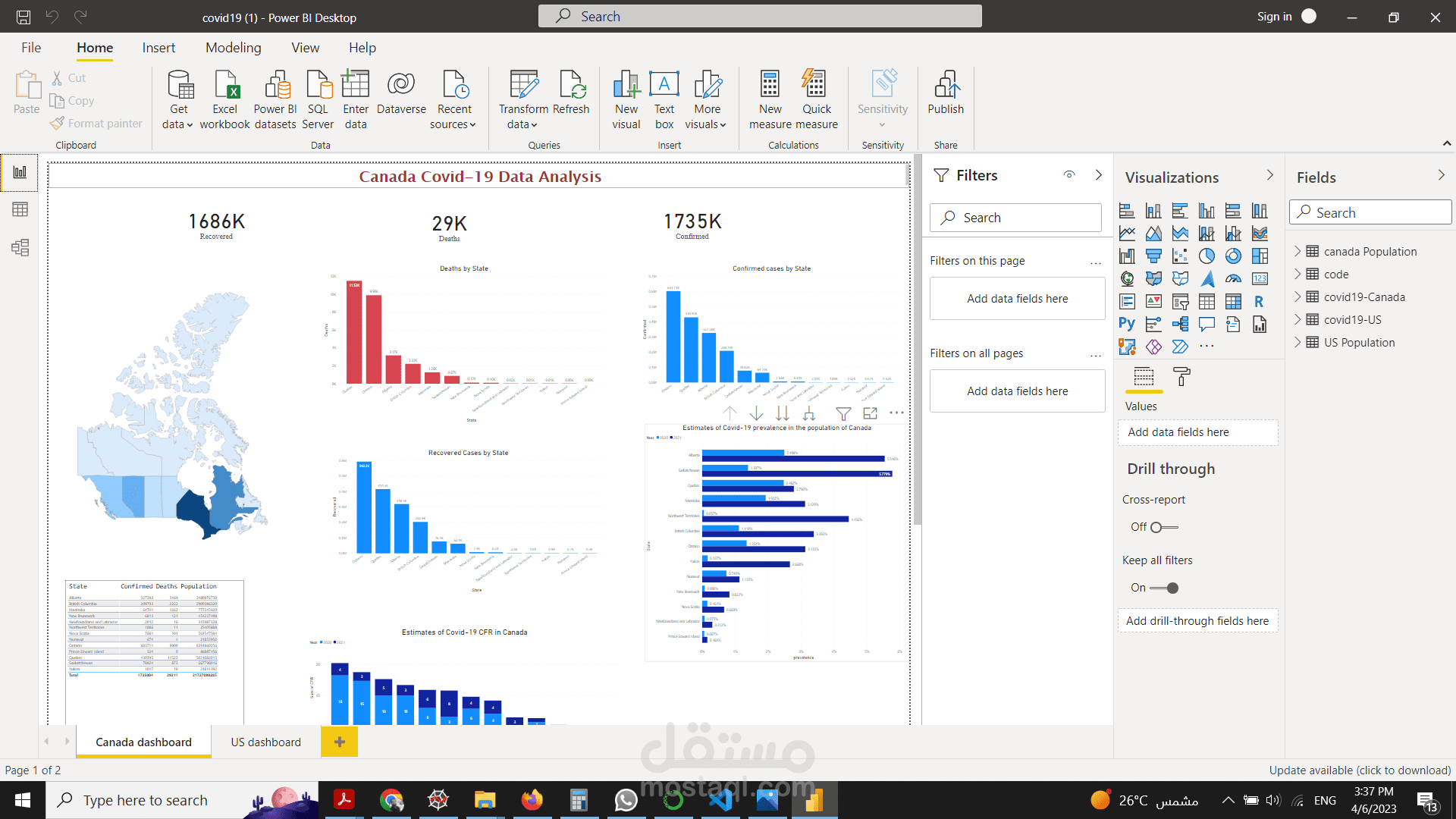Add a waterfall chart visual
The height and width of the screenshot is (819, 1456).
[1127, 256]
